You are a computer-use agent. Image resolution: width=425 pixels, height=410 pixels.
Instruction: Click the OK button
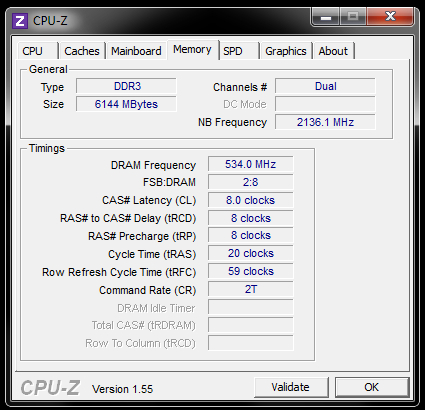coord(372,387)
